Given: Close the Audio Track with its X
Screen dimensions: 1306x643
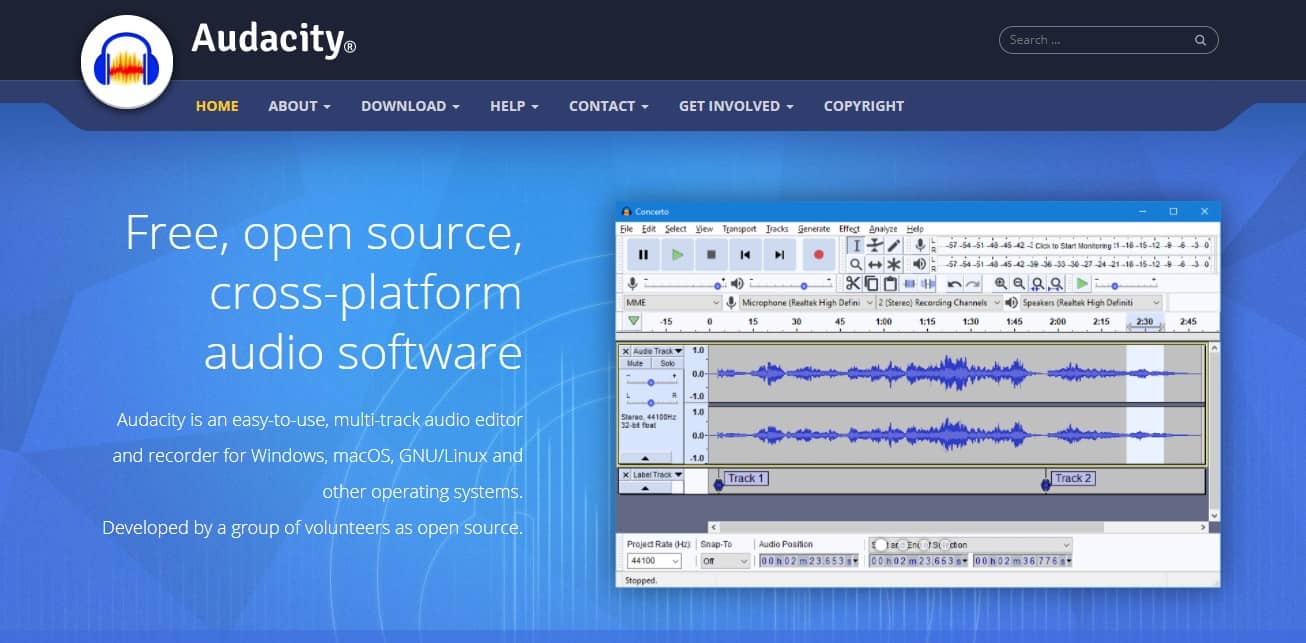Looking at the screenshot, I should [626, 351].
